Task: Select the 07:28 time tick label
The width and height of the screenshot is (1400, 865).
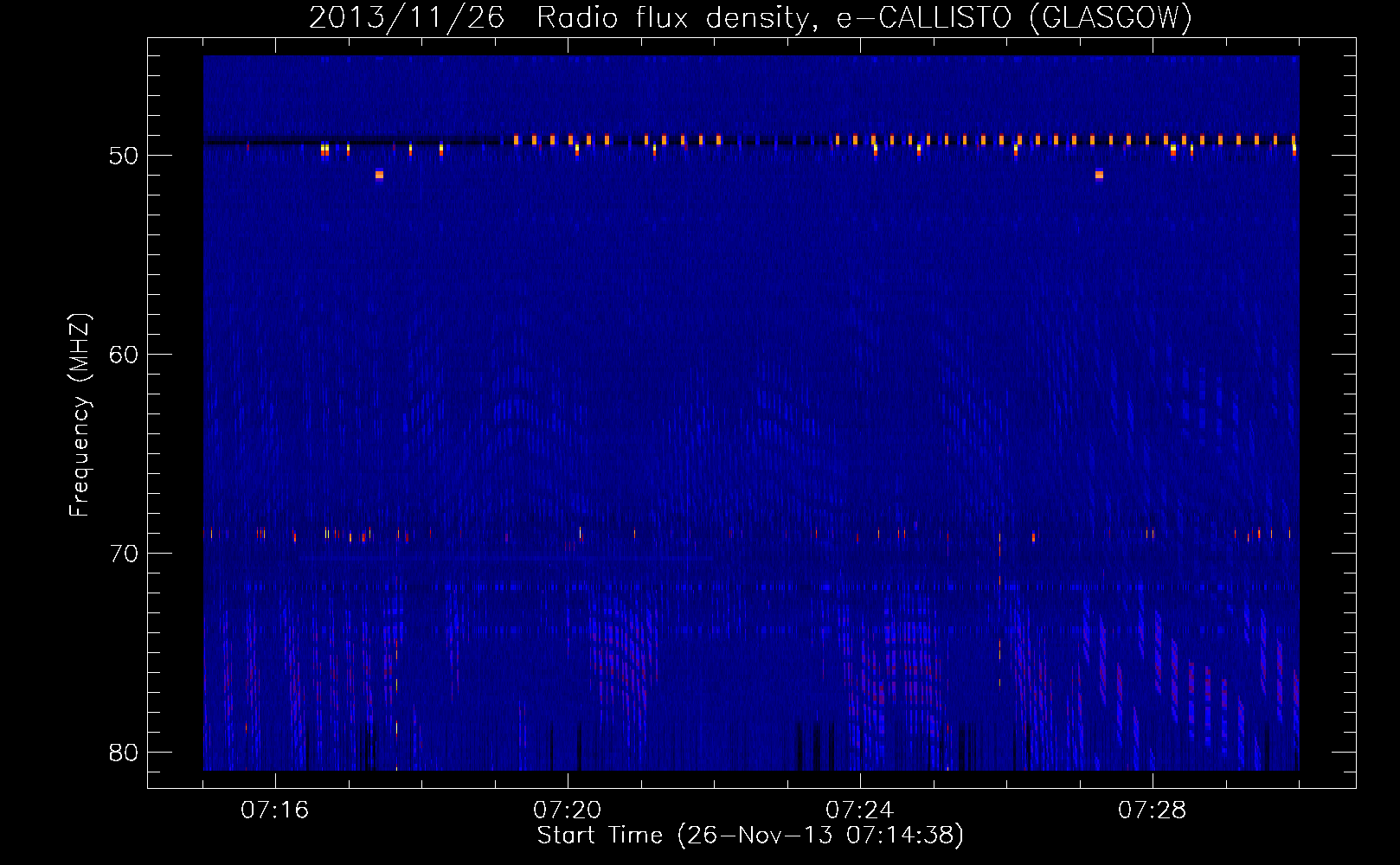Action: click(1152, 811)
